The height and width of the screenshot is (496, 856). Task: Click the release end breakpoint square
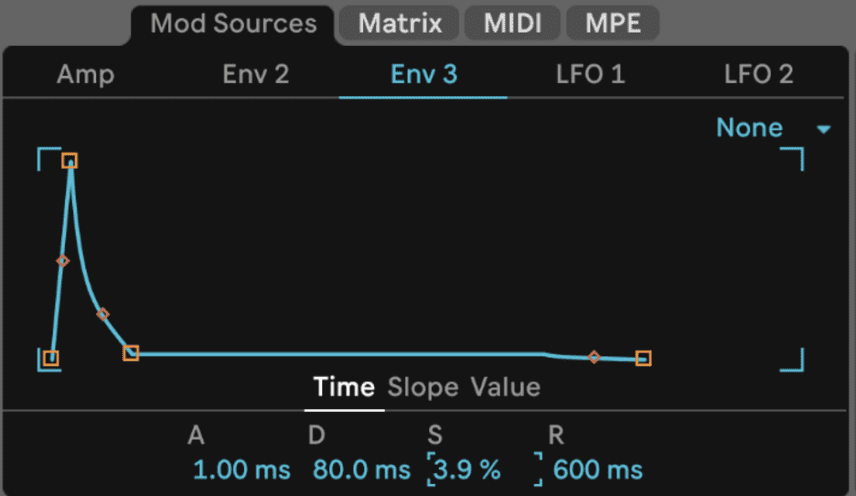(644, 358)
